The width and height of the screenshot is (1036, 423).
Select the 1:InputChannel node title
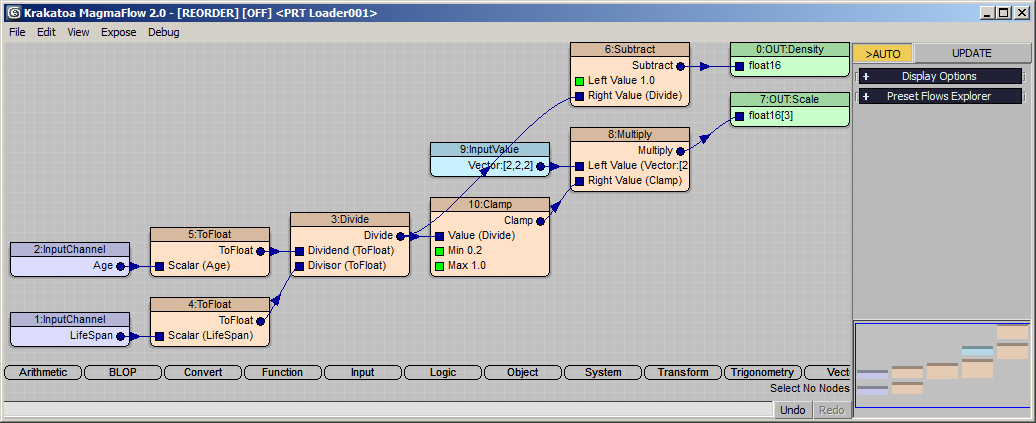click(70, 319)
